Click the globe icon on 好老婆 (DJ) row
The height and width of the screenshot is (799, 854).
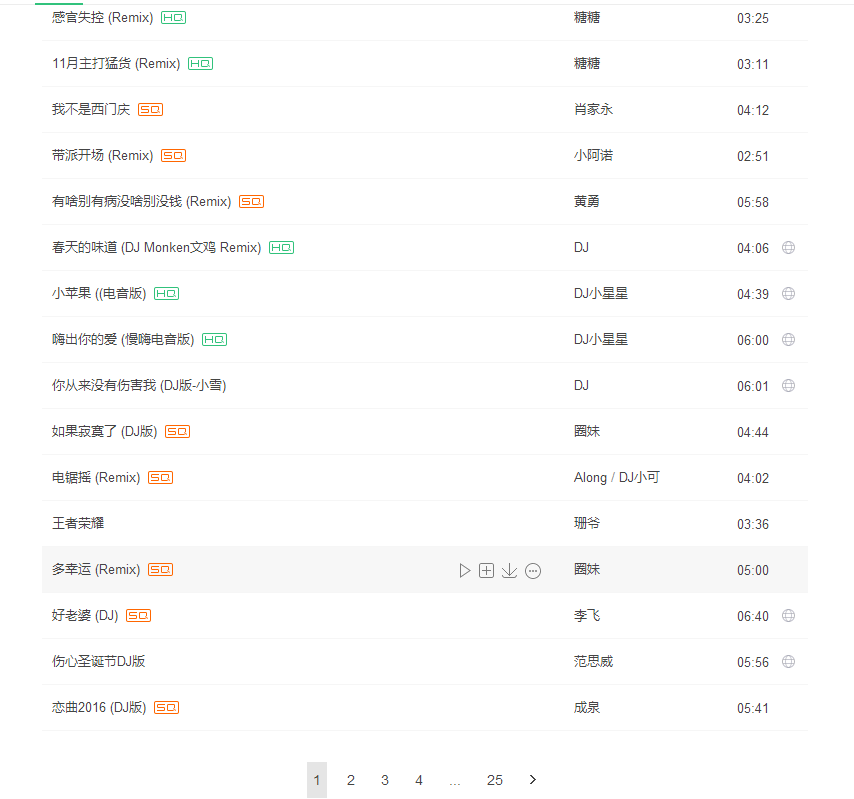pyautogui.click(x=788, y=616)
